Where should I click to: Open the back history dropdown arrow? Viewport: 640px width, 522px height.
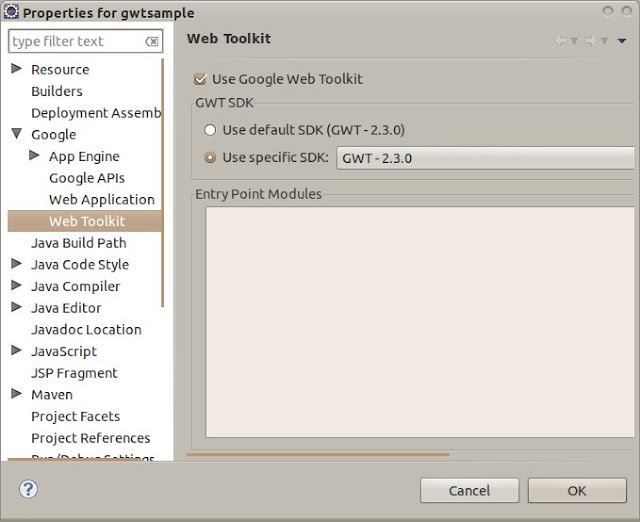[574, 41]
